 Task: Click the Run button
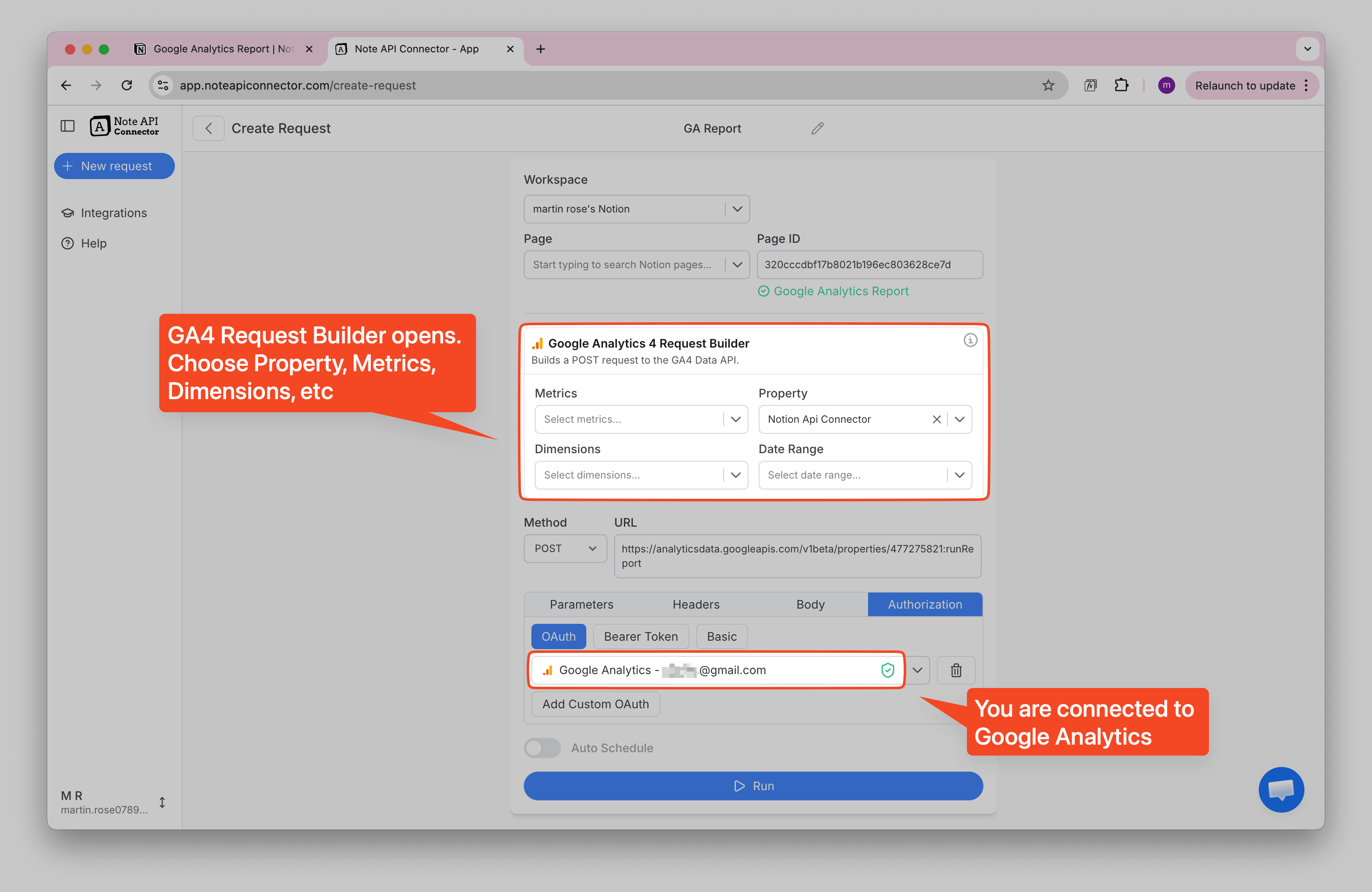pos(753,786)
